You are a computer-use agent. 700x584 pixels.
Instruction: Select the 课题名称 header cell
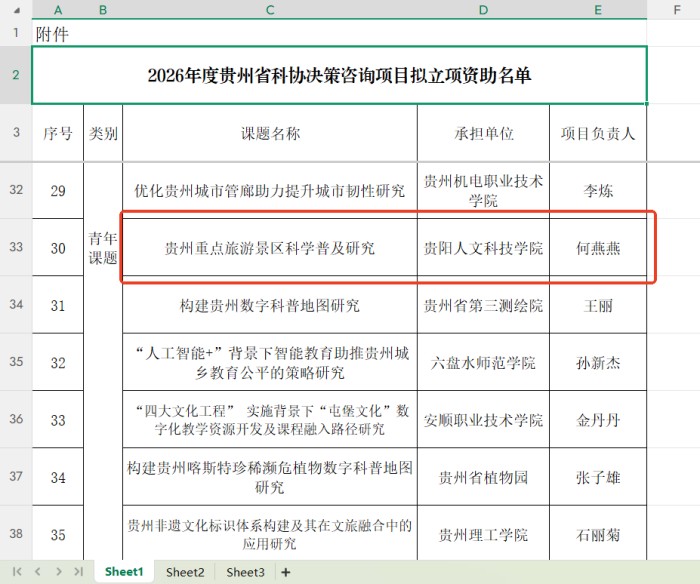click(x=269, y=133)
